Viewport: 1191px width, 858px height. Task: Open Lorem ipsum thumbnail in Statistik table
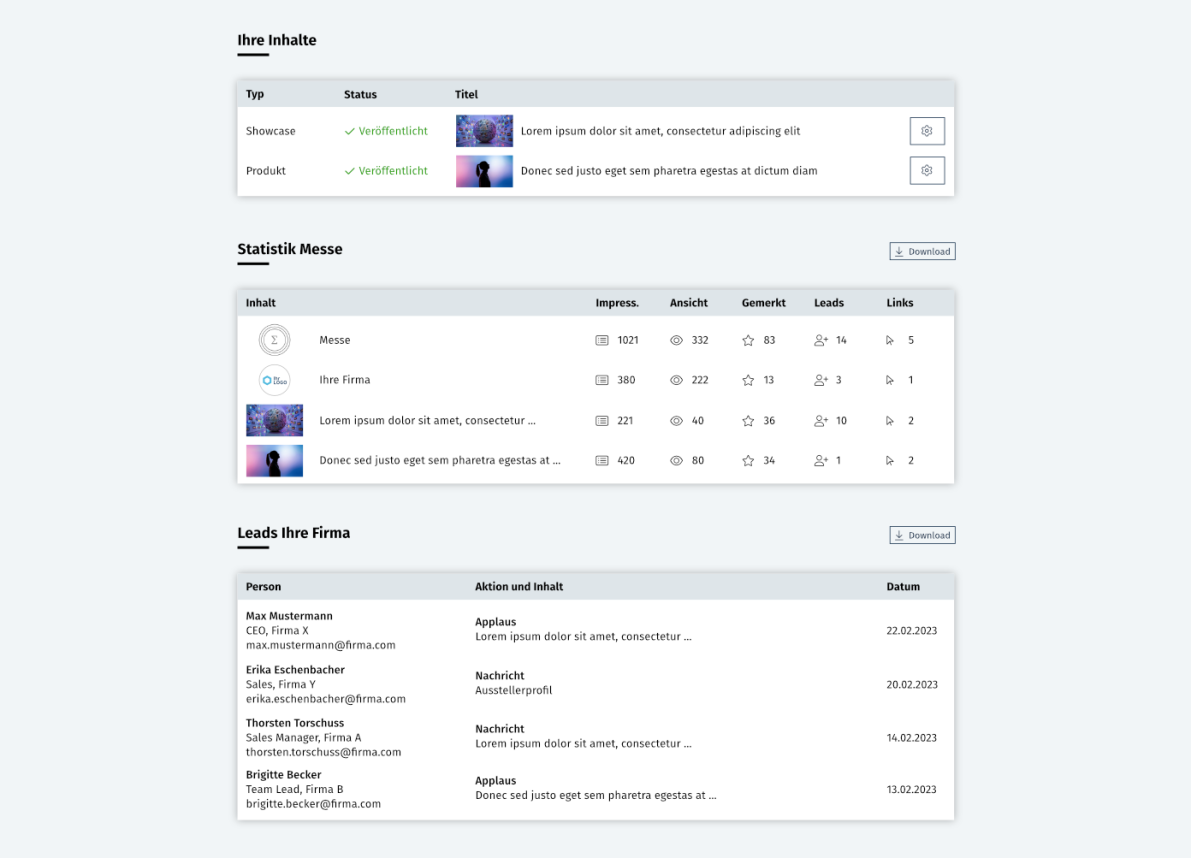coord(274,420)
